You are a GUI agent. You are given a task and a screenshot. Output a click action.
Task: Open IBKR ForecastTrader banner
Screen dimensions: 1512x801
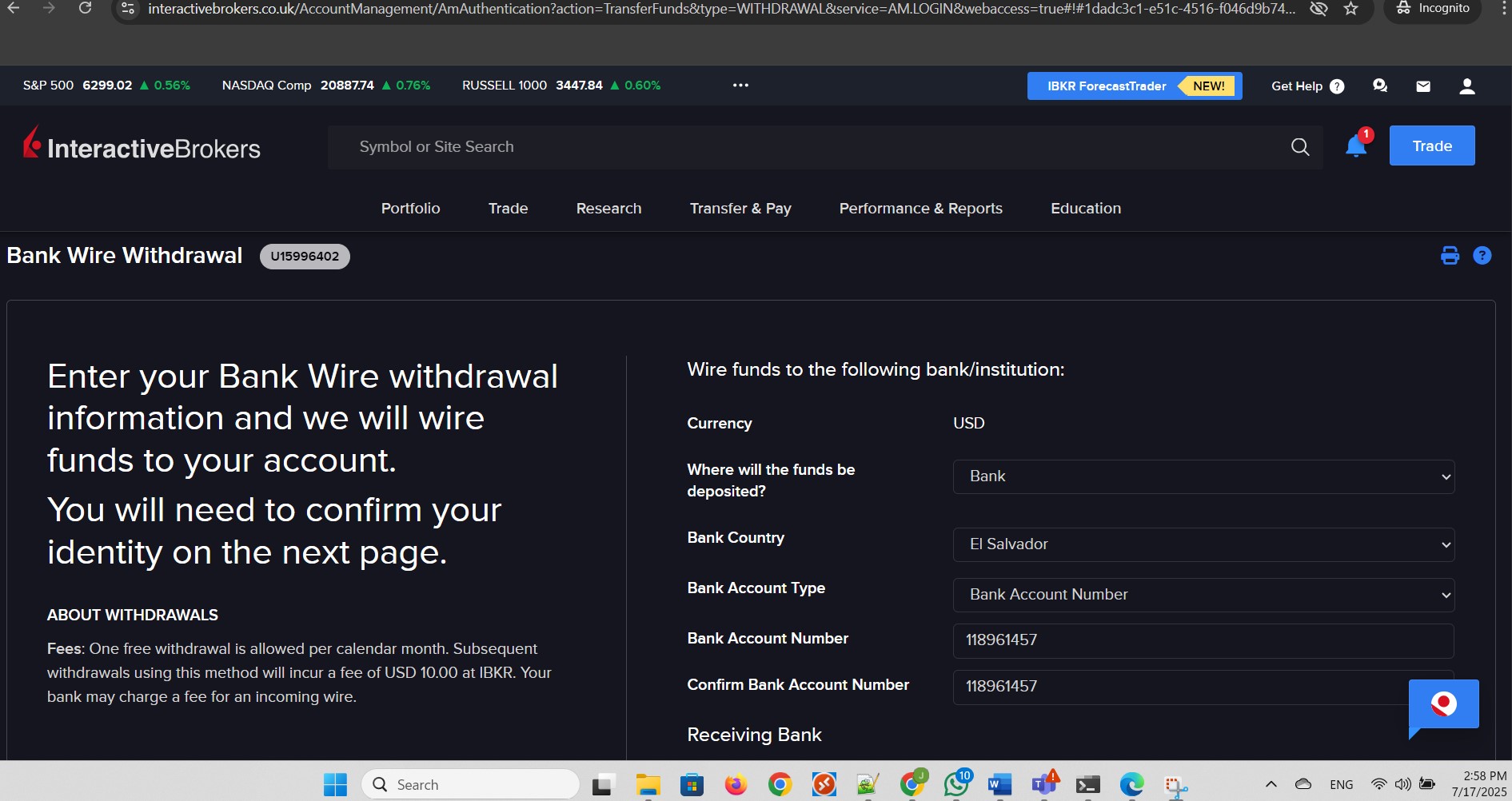click(1134, 86)
